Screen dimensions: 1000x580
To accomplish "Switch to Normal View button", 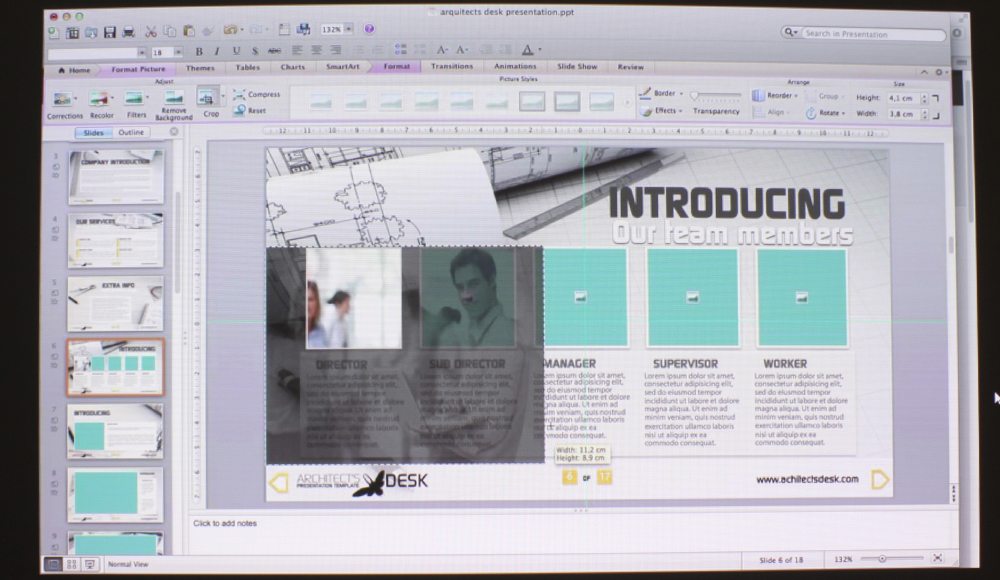I will (53, 564).
